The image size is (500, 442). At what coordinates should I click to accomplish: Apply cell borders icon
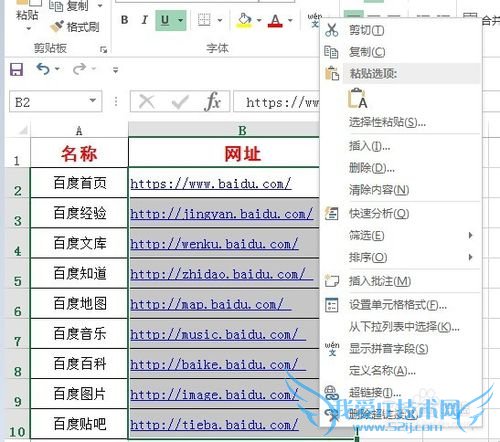click(204, 20)
